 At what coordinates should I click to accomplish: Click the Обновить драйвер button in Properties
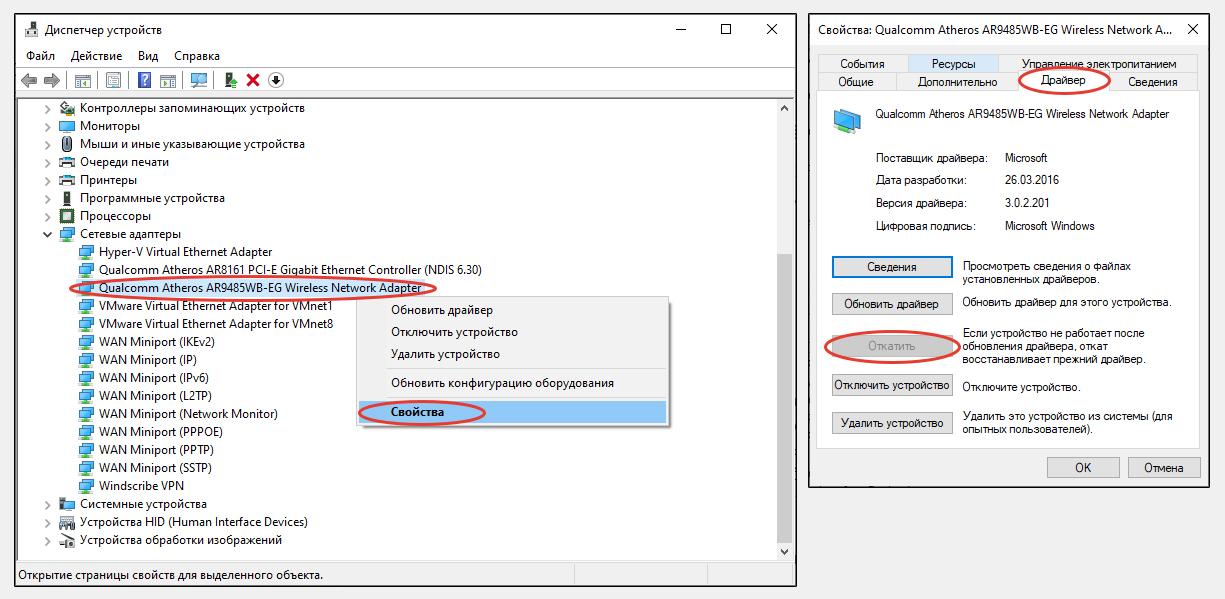(x=892, y=304)
